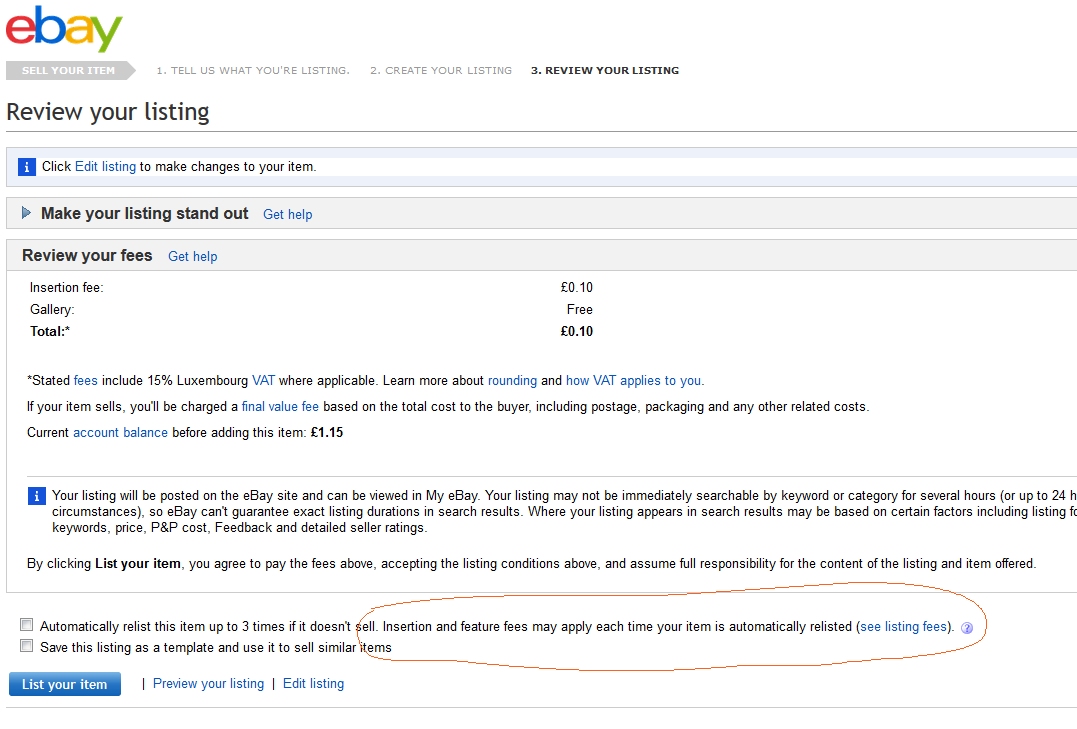Click the Edit listing link in the blue banner

point(105,167)
